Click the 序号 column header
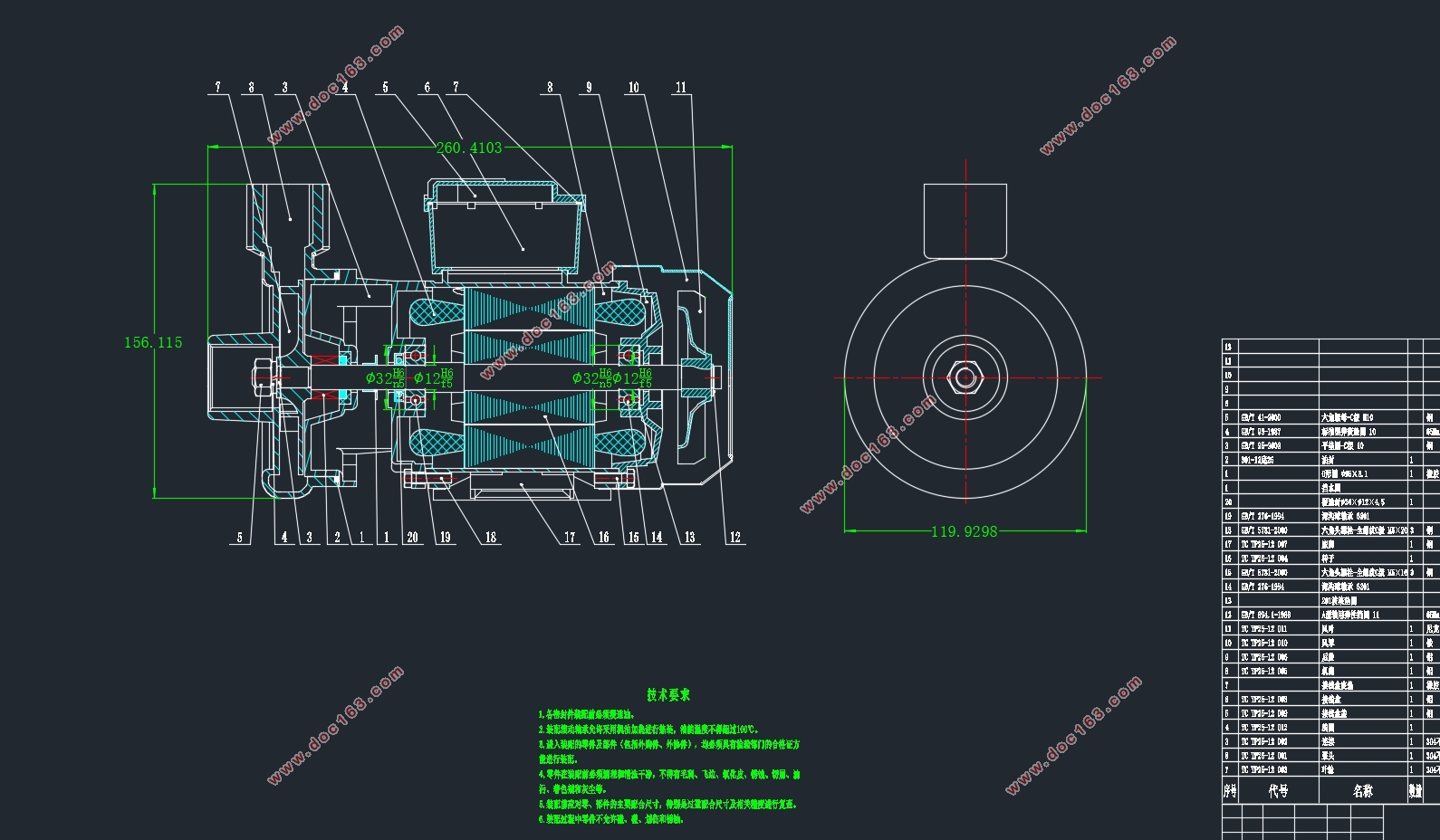 (1230, 790)
